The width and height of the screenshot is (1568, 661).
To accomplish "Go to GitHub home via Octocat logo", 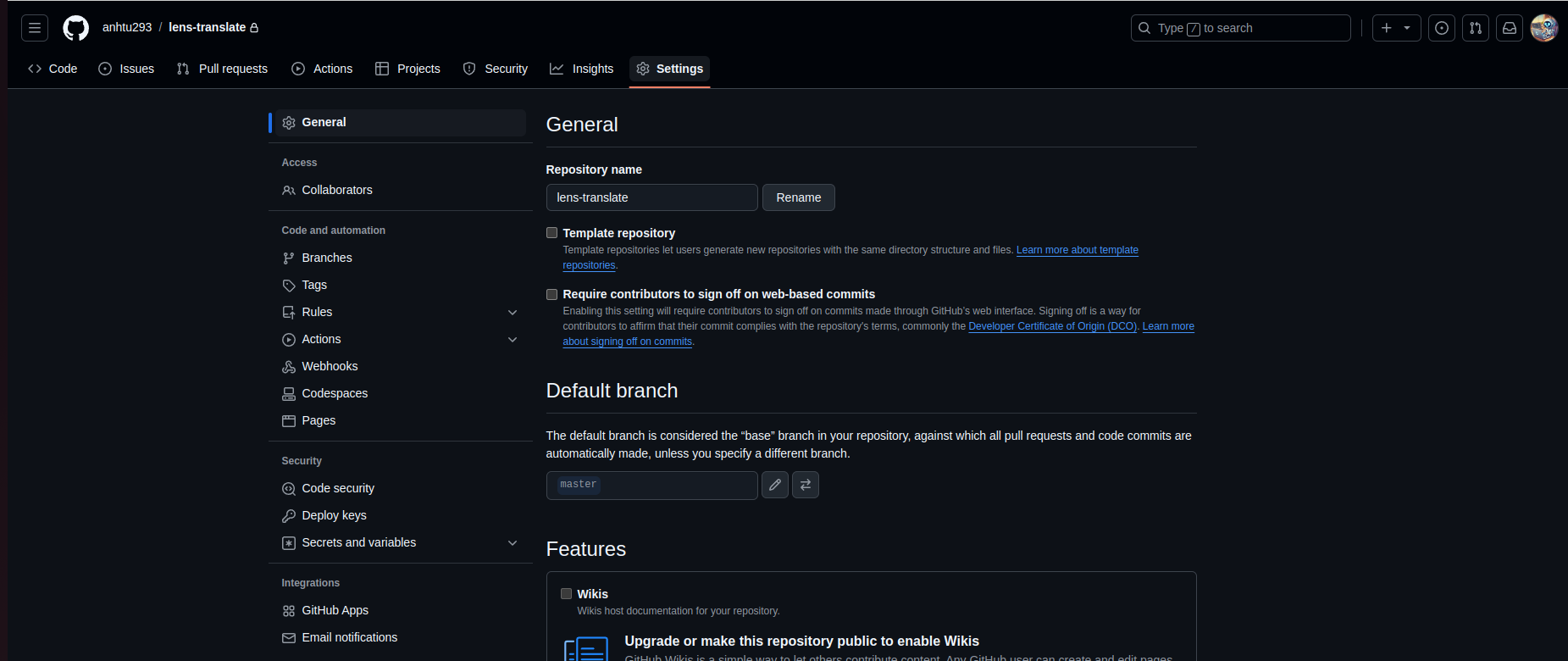I will coord(76,28).
